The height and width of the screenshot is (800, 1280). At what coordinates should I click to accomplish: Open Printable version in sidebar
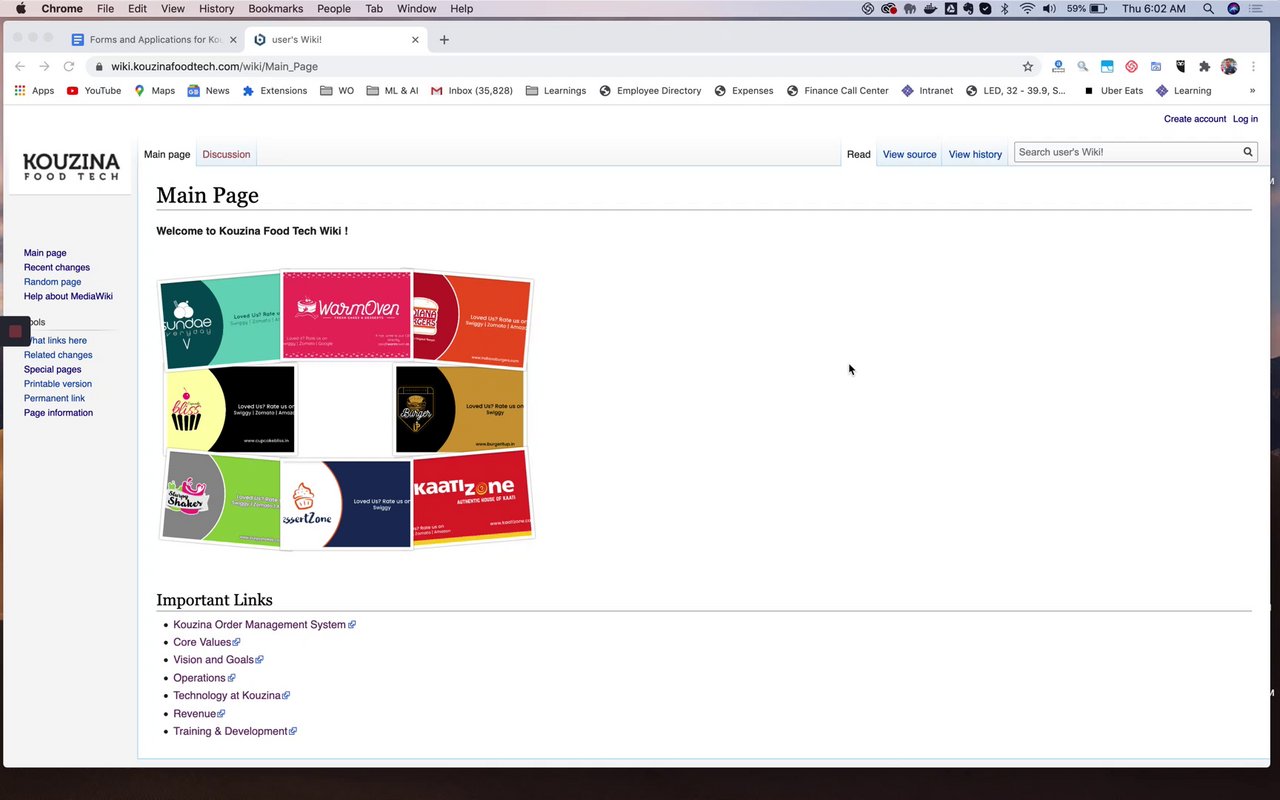click(58, 383)
